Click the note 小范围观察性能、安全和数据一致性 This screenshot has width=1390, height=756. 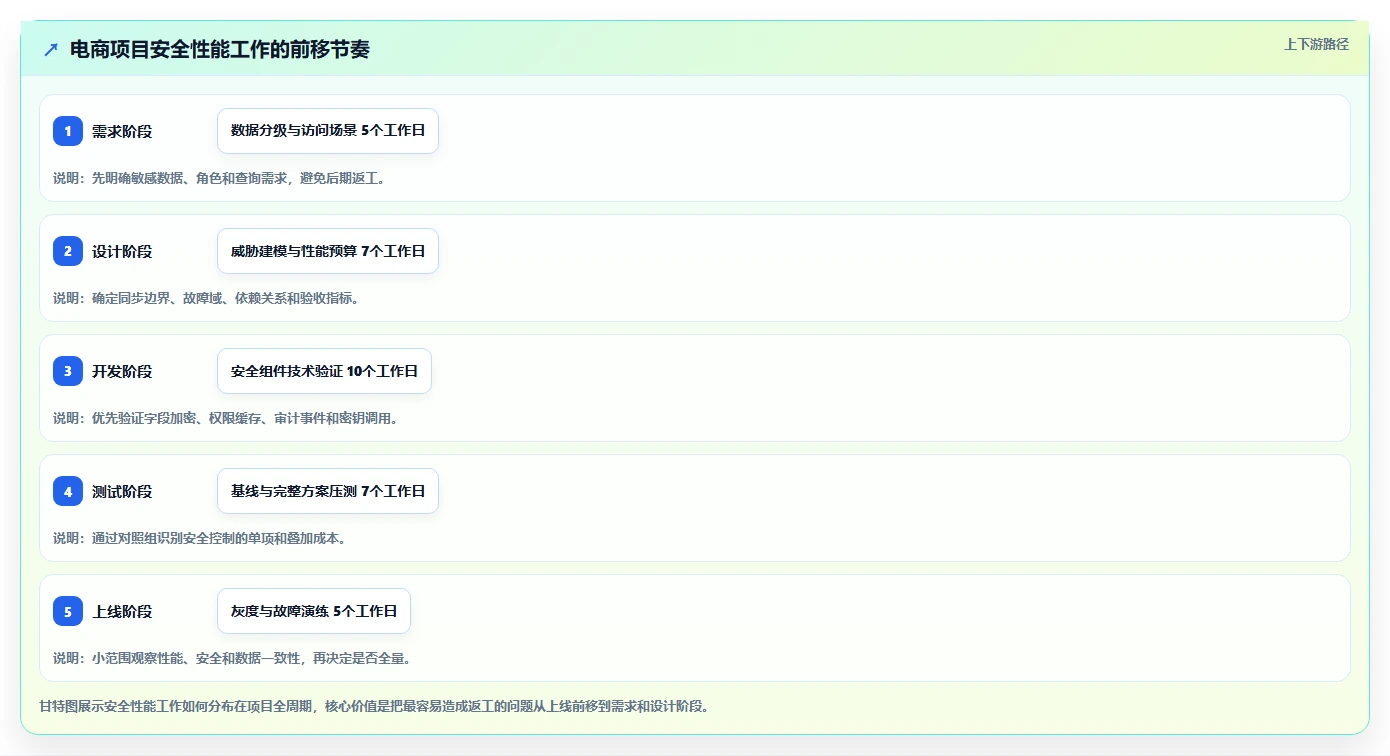232,658
